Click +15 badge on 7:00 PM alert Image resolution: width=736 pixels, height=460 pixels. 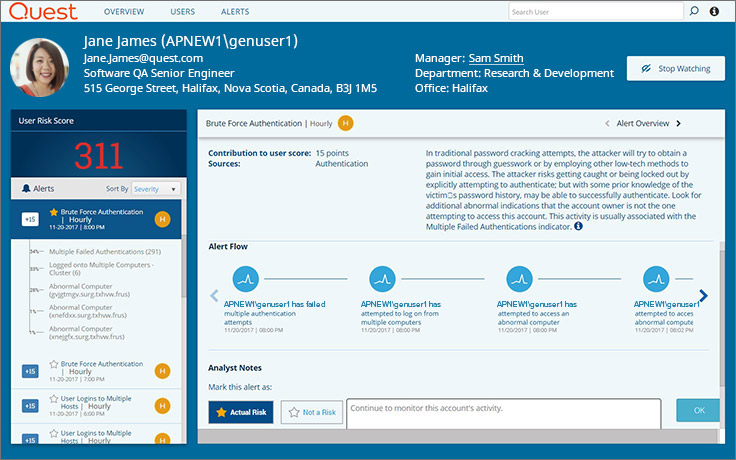[30, 371]
